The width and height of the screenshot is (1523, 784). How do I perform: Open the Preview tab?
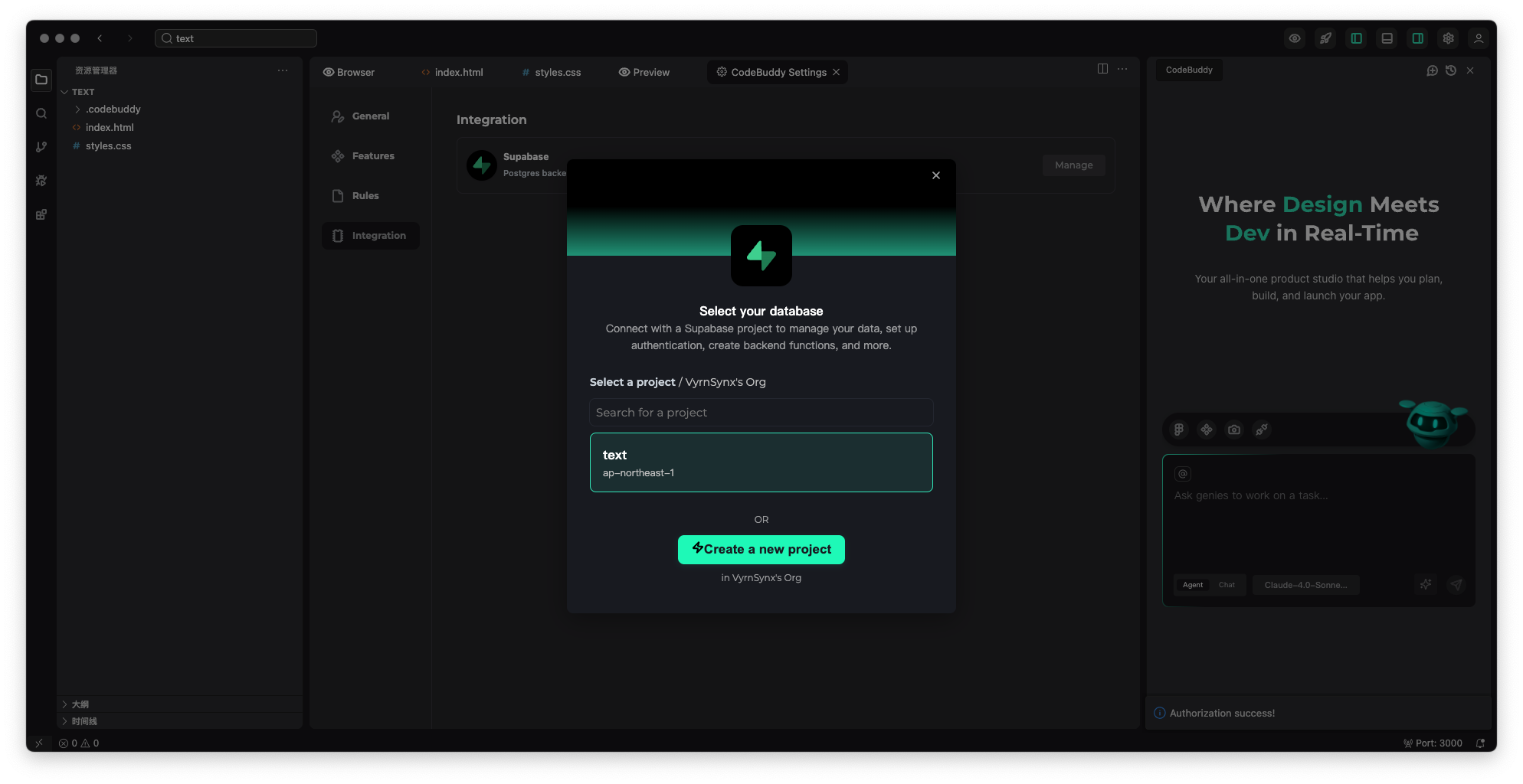[644, 73]
